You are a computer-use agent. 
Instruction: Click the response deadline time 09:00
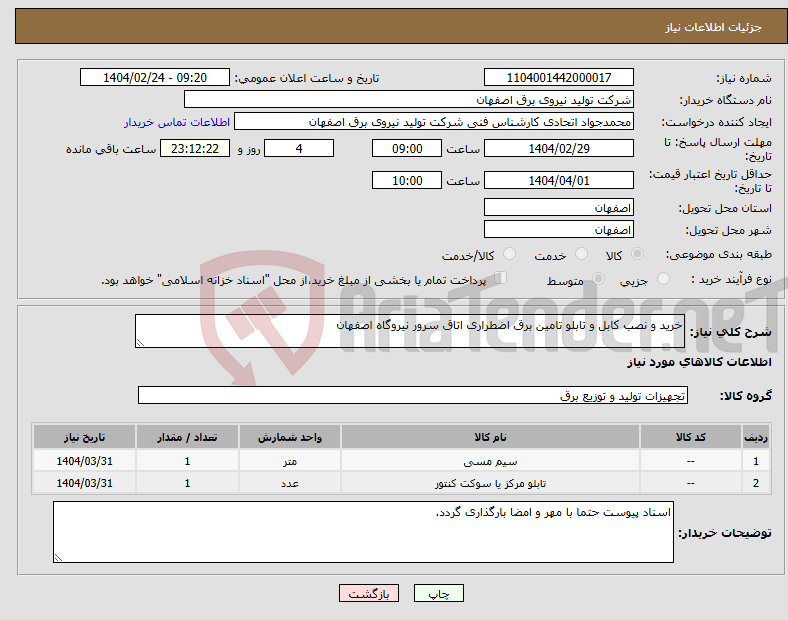coord(407,148)
